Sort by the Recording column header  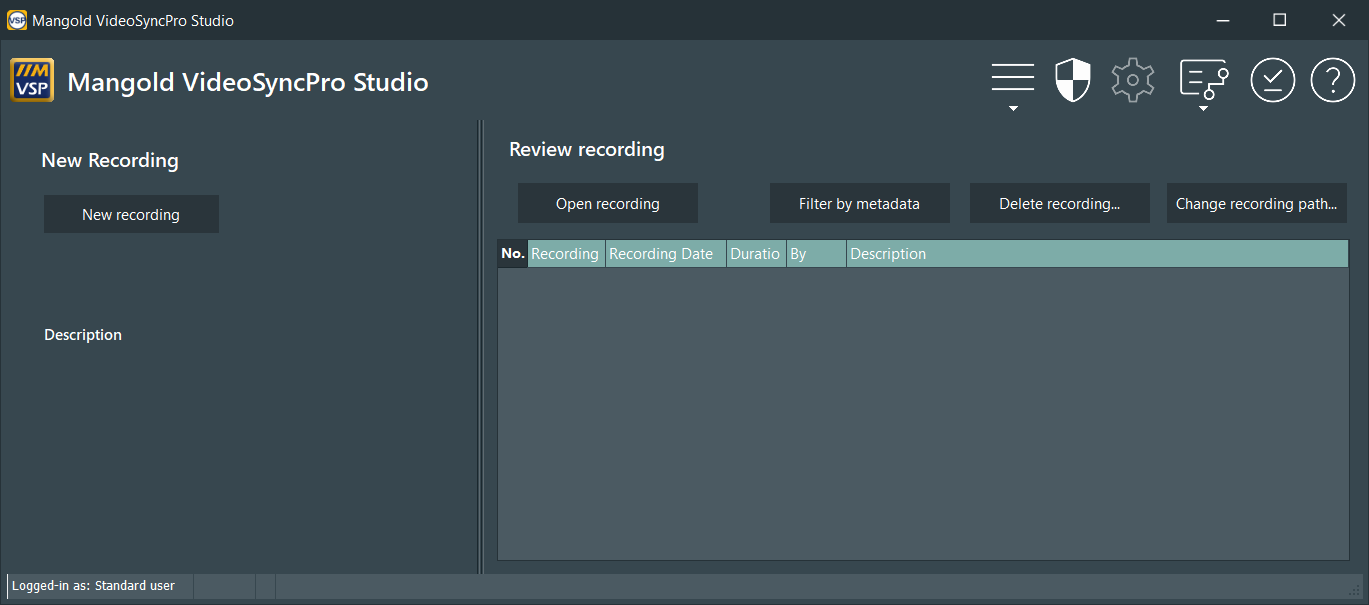coord(566,253)
